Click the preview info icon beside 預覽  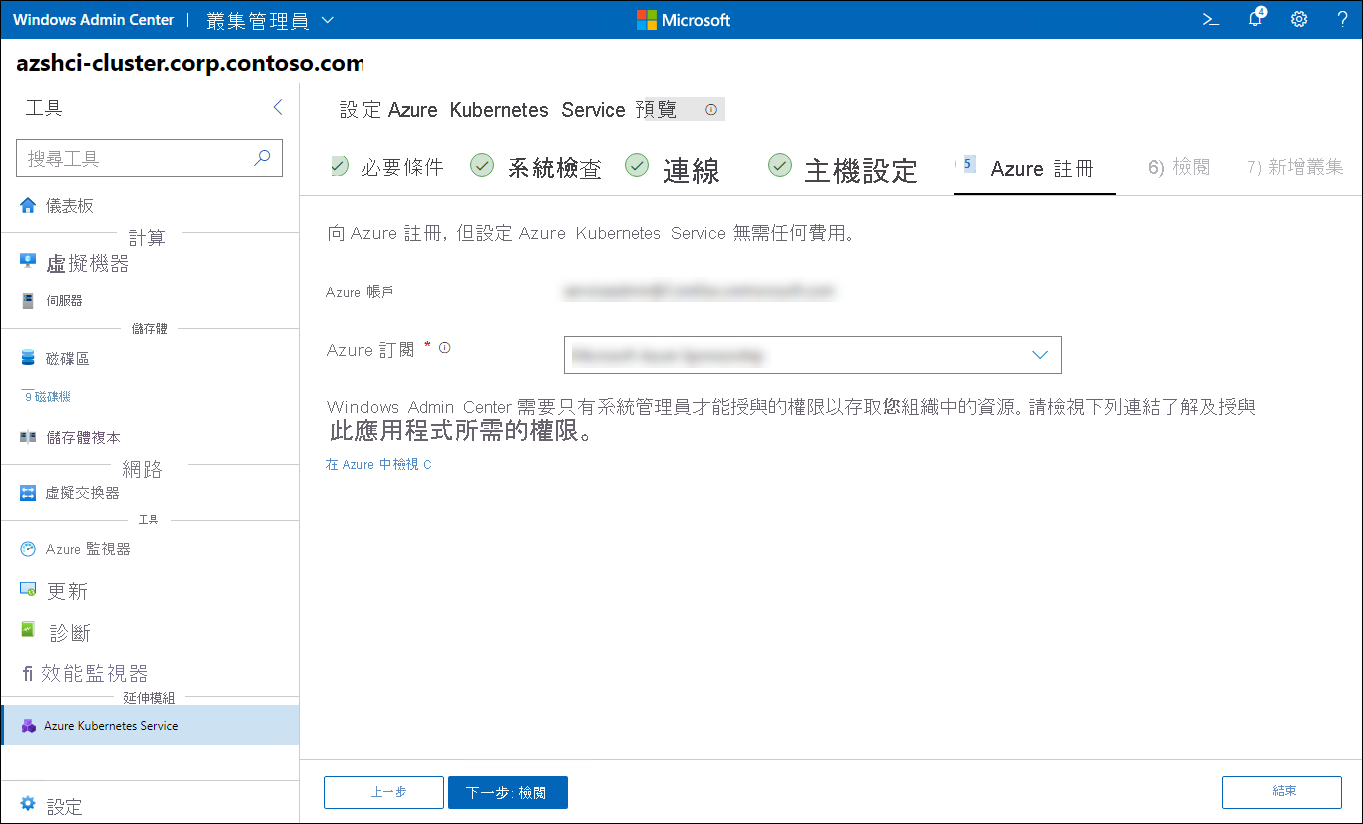coord(711,110)
